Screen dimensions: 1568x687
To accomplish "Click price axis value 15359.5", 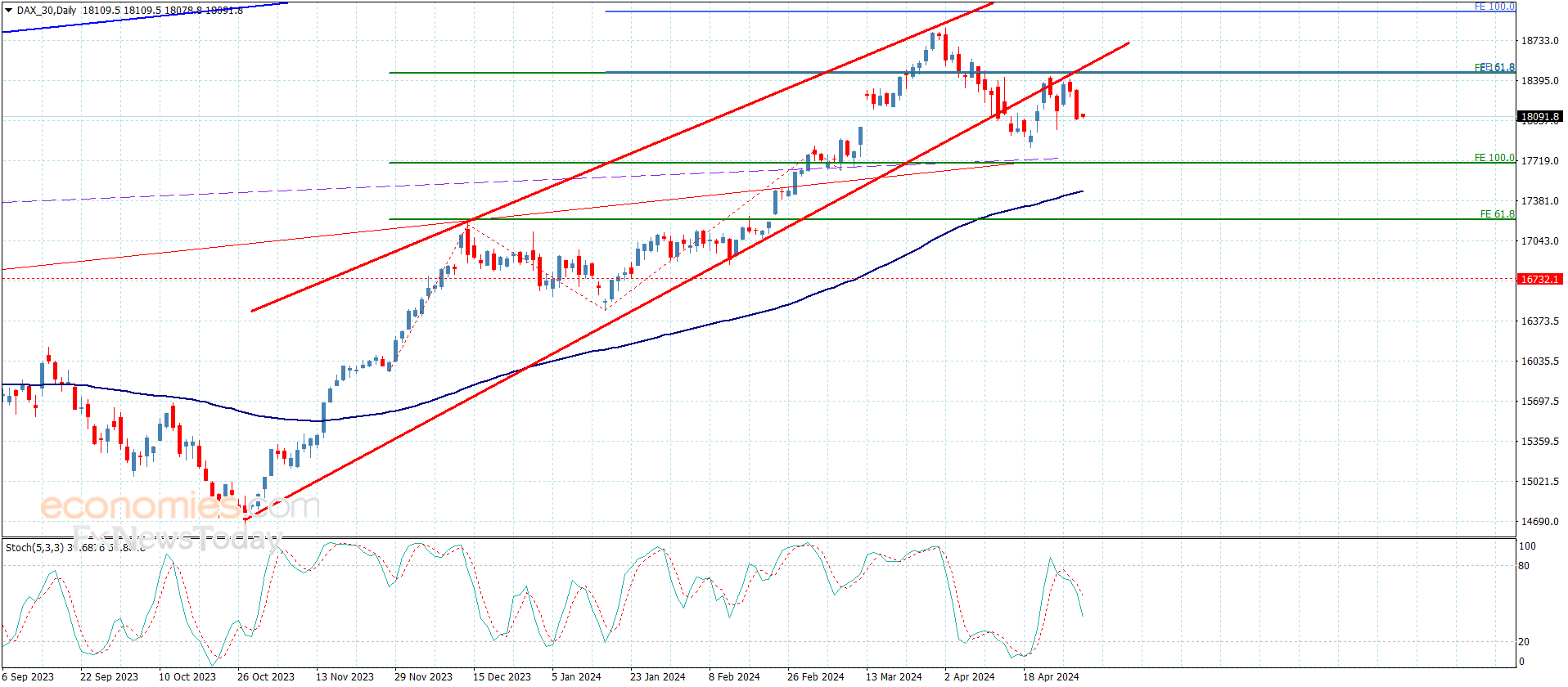I will 1539,442.
